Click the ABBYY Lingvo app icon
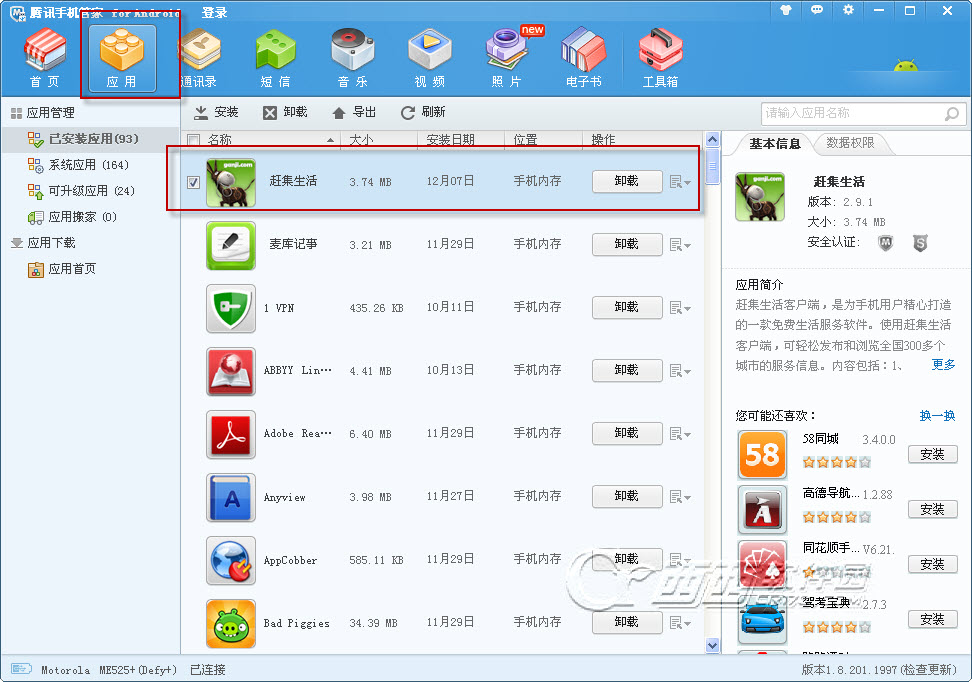Image resolution: width=972 pixels, height=682 pixels. [231, 371]
